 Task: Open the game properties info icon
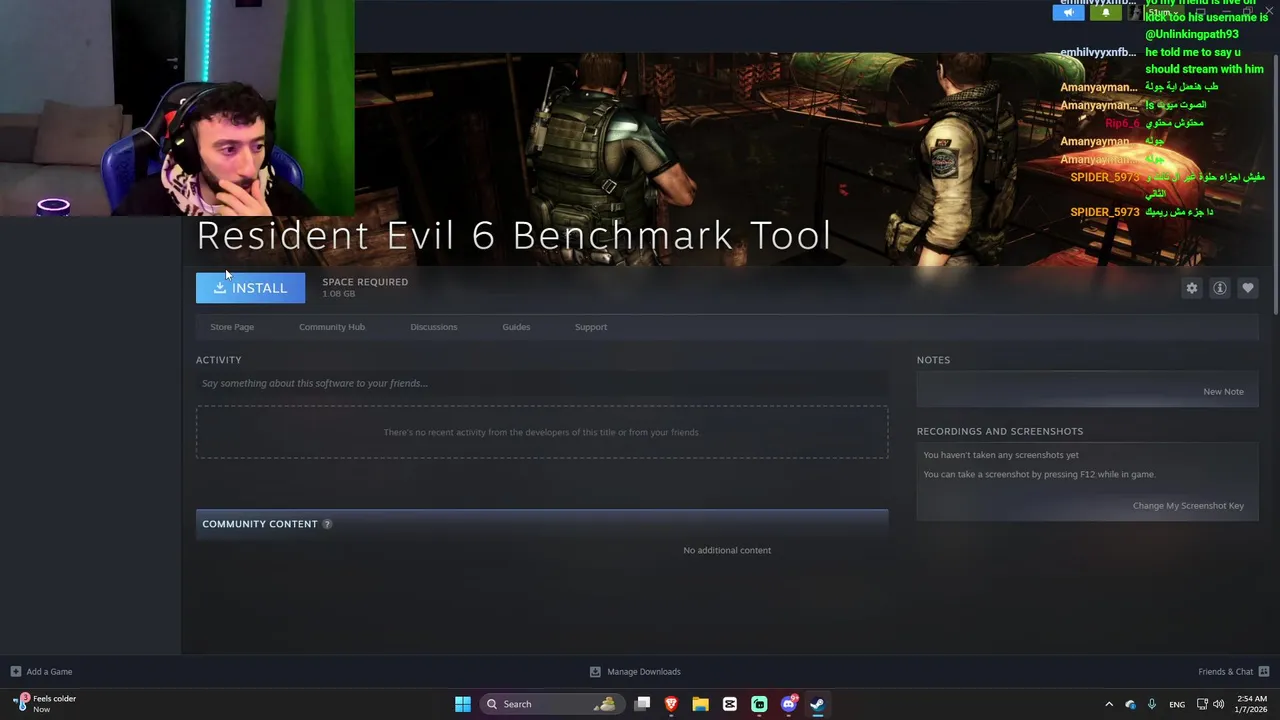(x=1220, y=288)
